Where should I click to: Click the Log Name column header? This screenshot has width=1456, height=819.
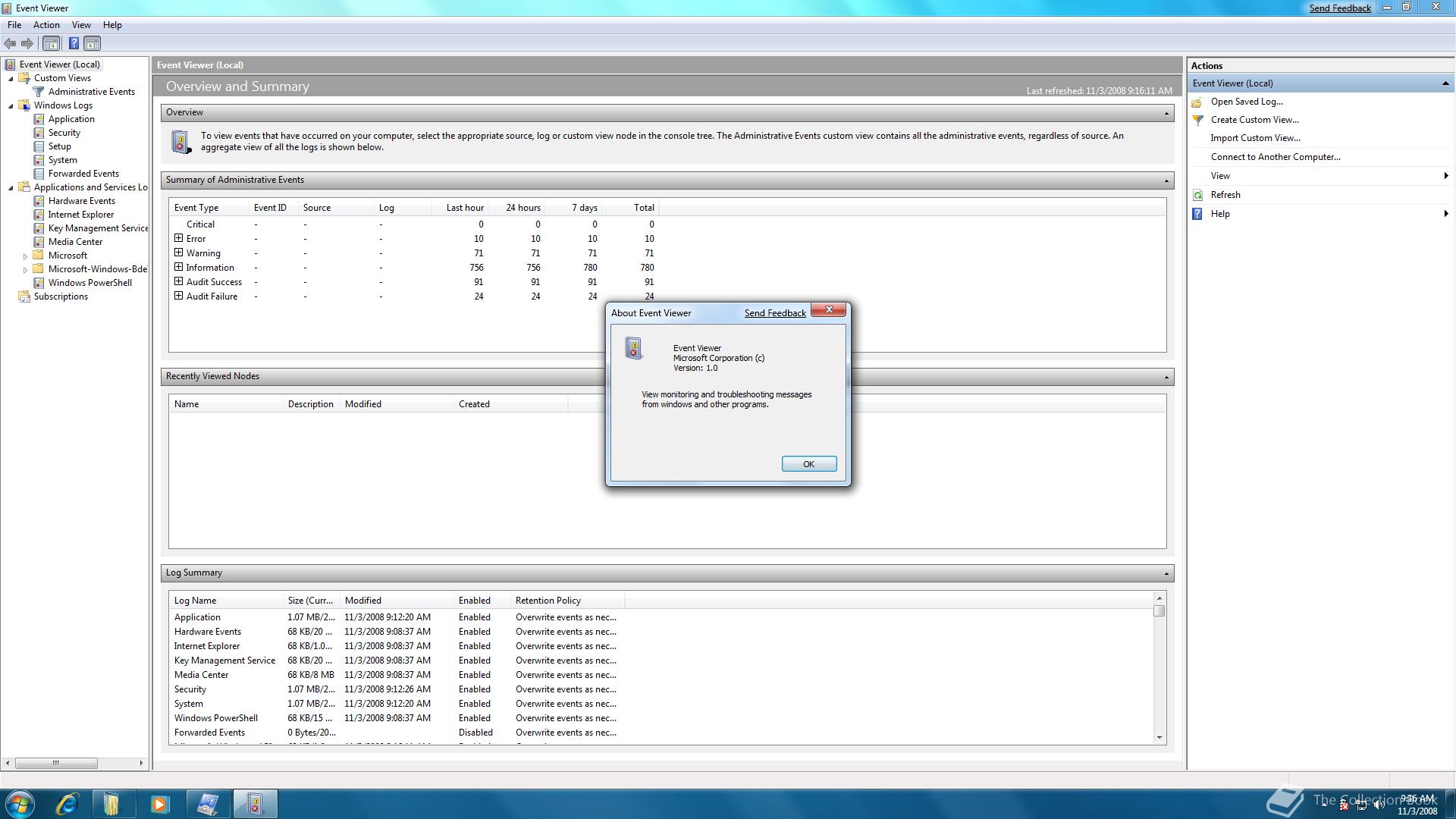tap(226, 601)
